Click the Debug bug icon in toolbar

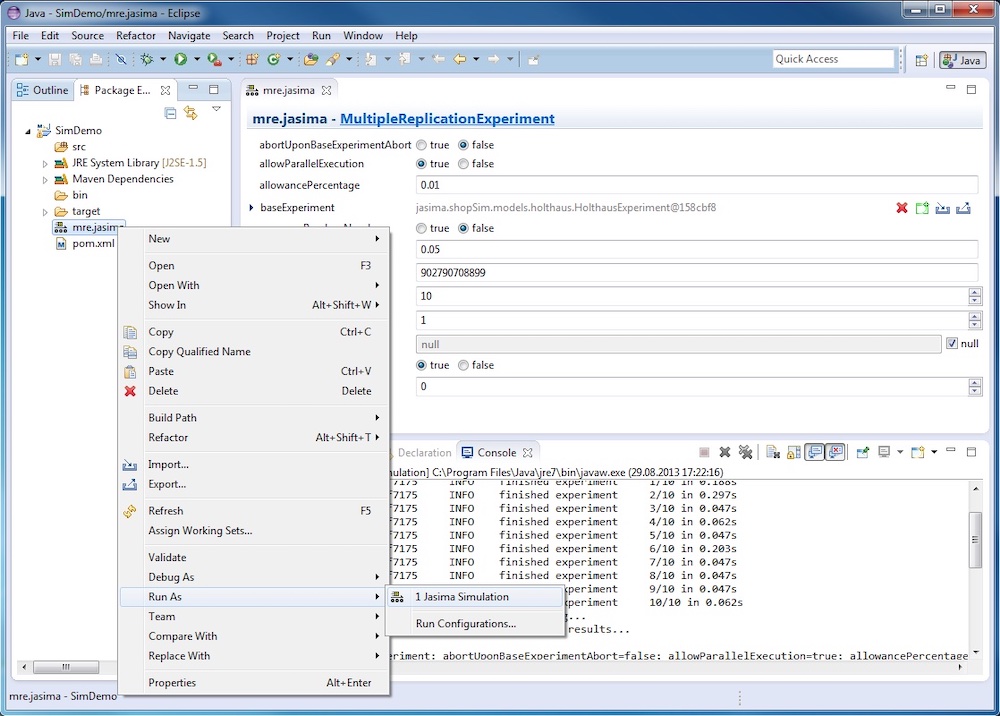click(x=147, y=59)
